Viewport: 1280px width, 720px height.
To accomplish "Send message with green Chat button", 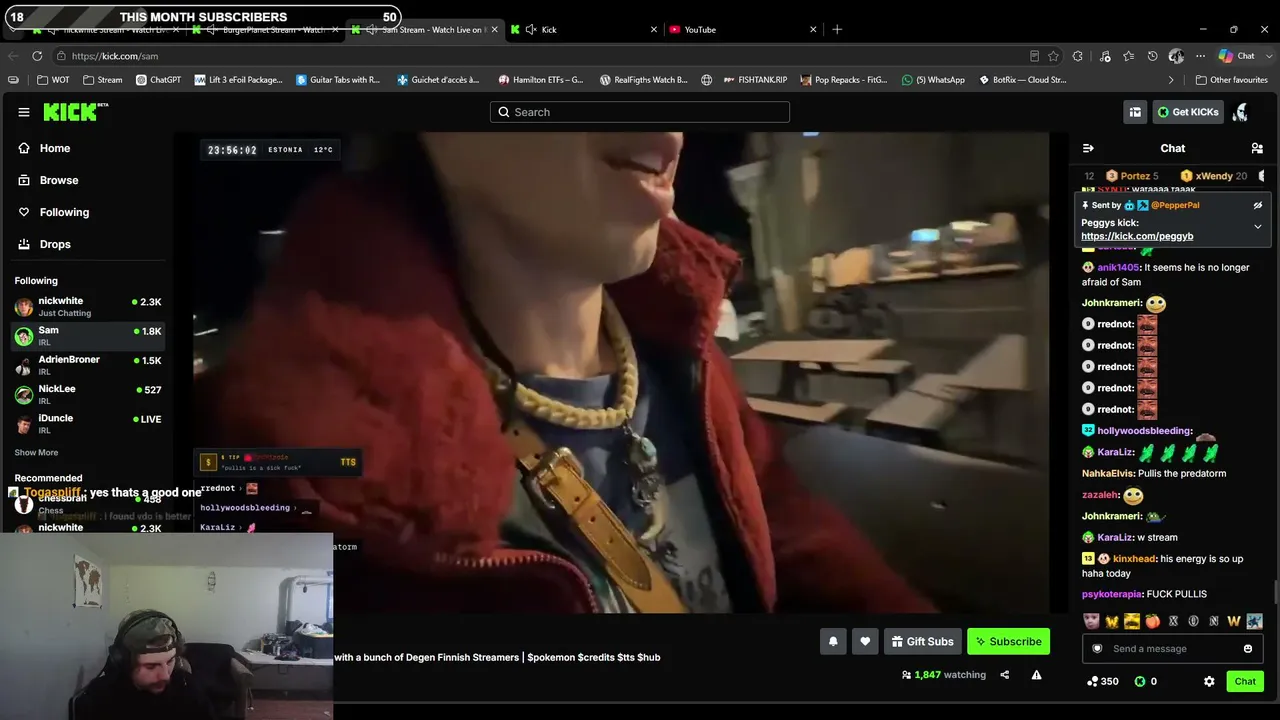I will 1245,681.
